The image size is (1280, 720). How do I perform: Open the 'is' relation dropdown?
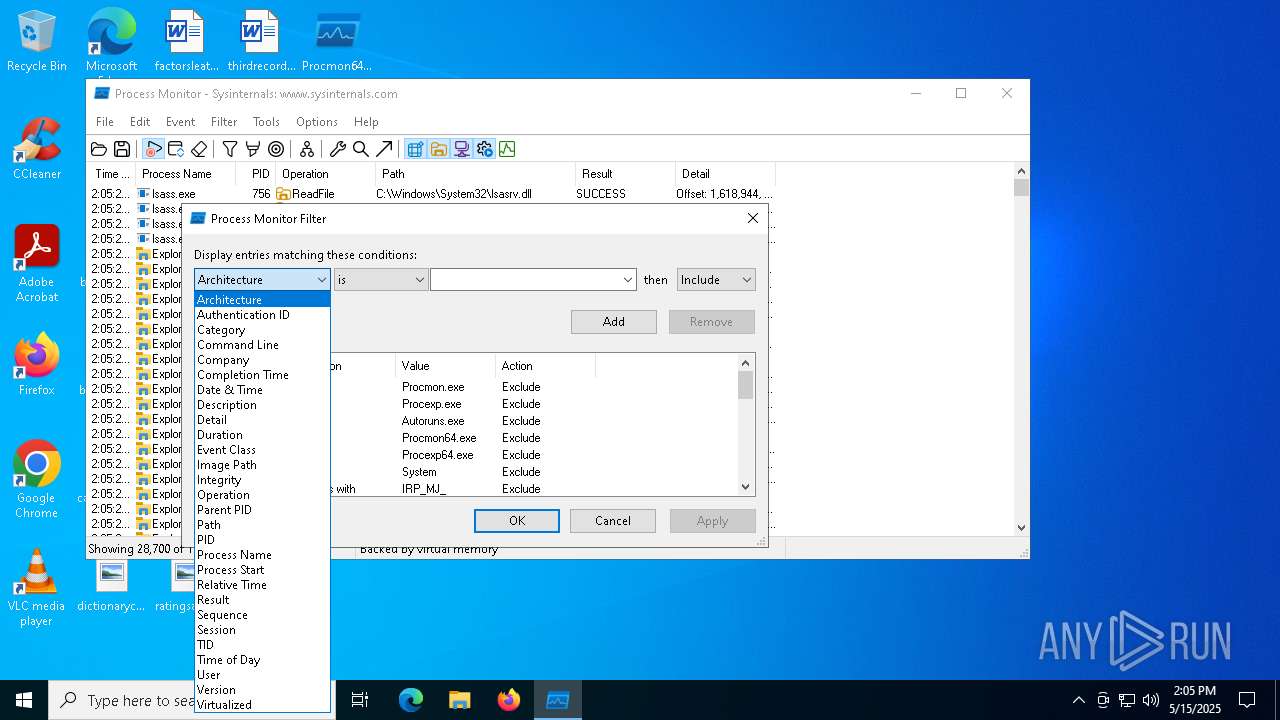(x=381, y=280)
